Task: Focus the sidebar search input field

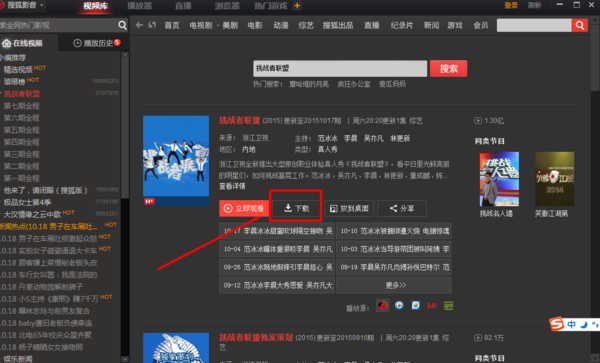Action: coord(58,25)
